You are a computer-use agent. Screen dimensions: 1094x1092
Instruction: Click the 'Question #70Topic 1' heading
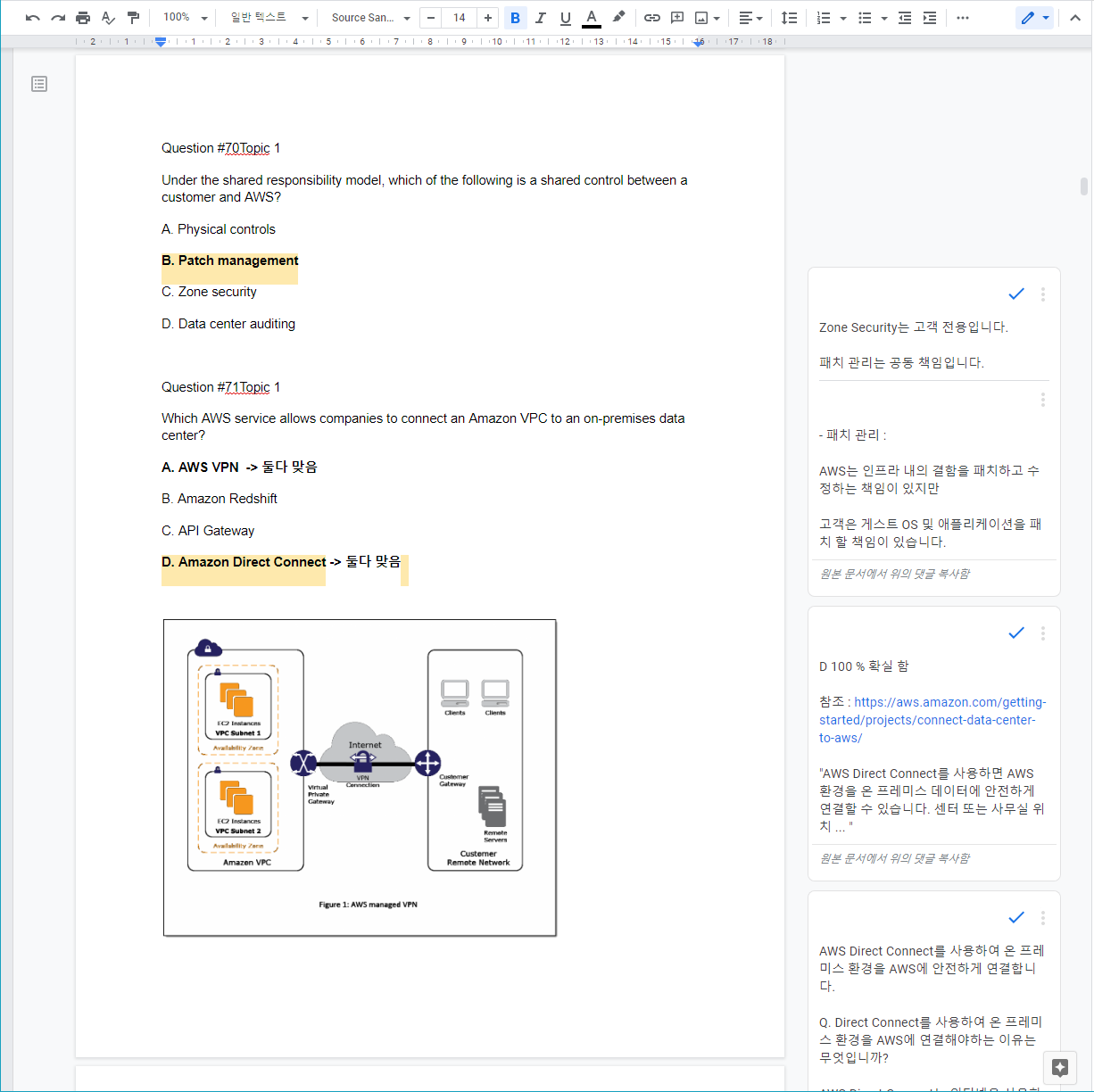[x=220, y=148]
